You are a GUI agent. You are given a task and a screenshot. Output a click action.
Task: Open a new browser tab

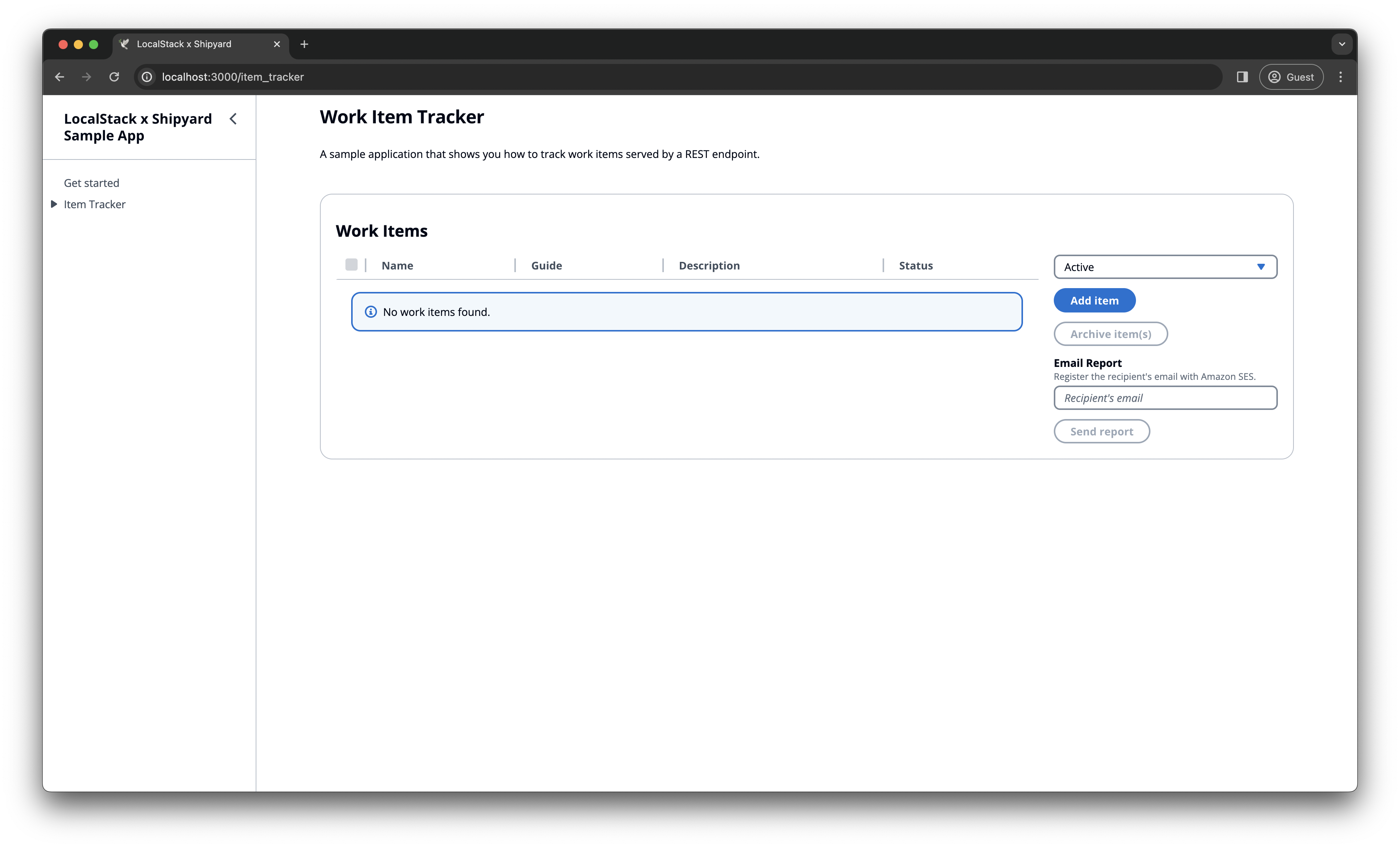coord(305,43)
